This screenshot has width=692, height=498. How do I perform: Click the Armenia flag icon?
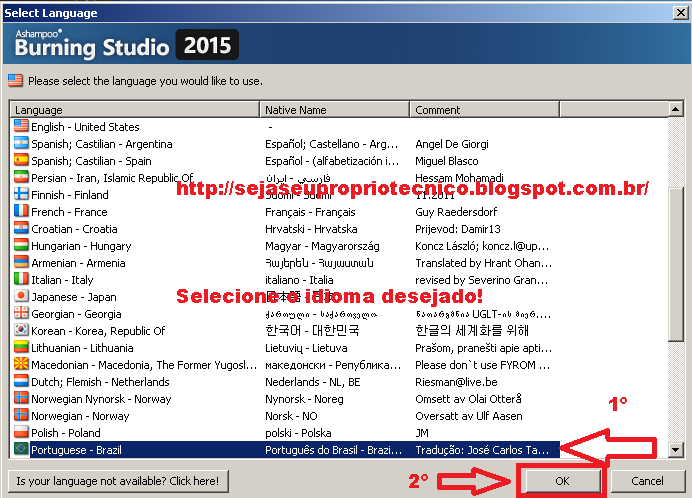pyautogui.click(x=21, y=262)
